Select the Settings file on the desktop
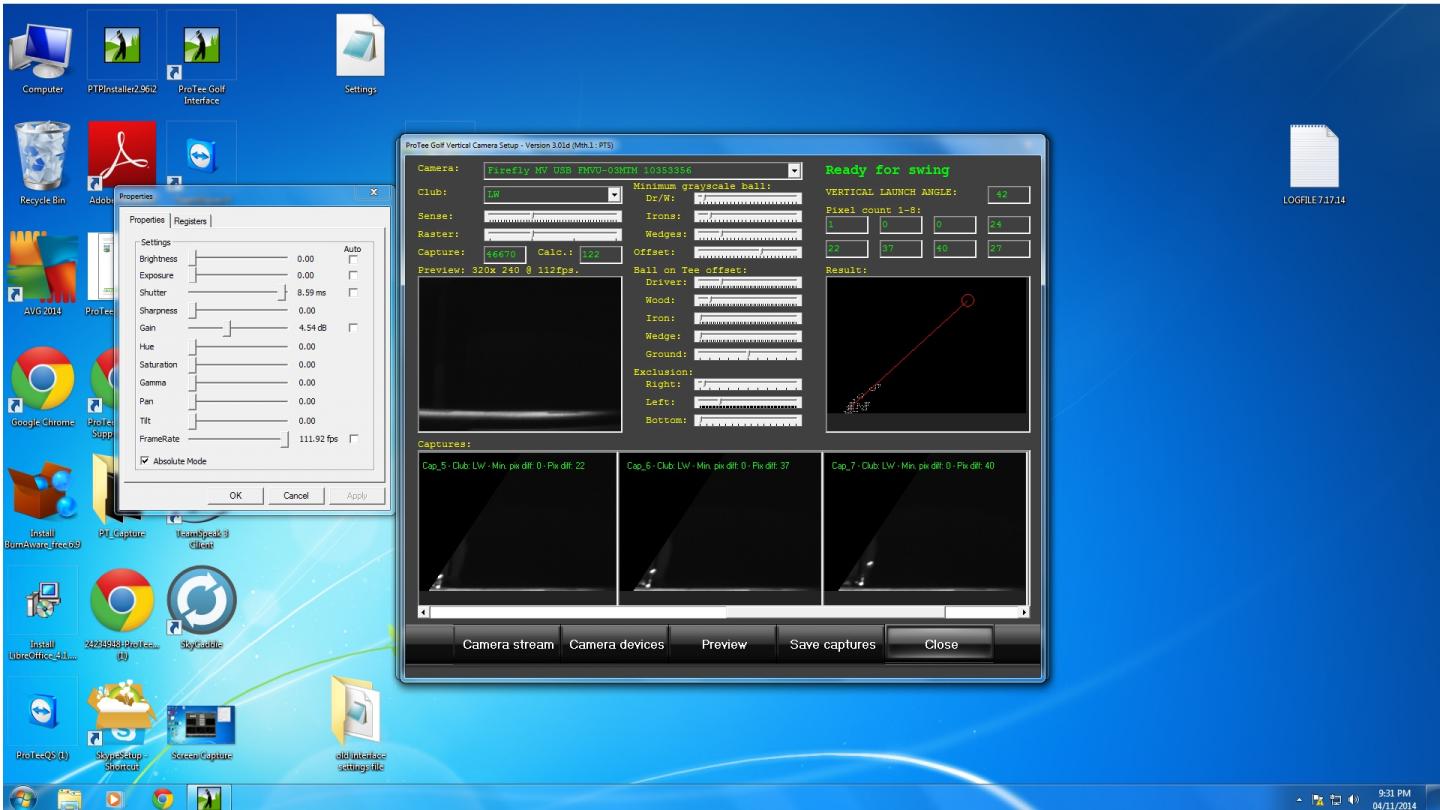Viewport: 1440px width, 810px height. [x=360, y=56]
